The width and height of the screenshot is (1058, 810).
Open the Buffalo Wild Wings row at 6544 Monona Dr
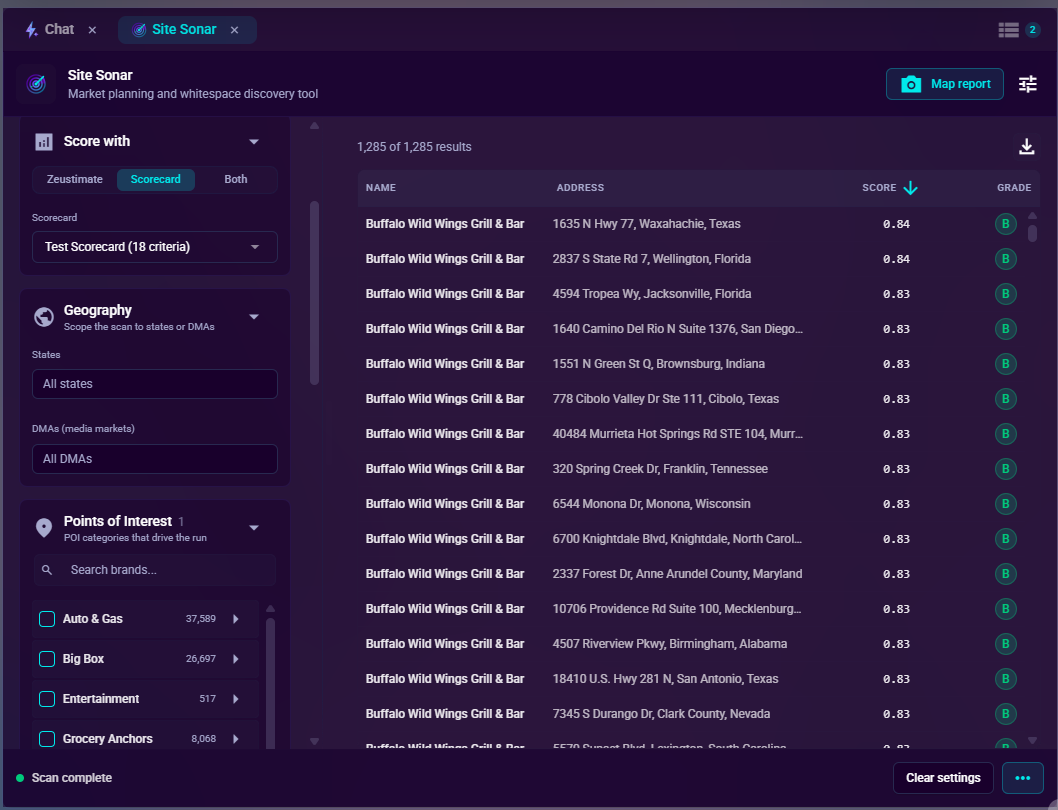[692, 504]
